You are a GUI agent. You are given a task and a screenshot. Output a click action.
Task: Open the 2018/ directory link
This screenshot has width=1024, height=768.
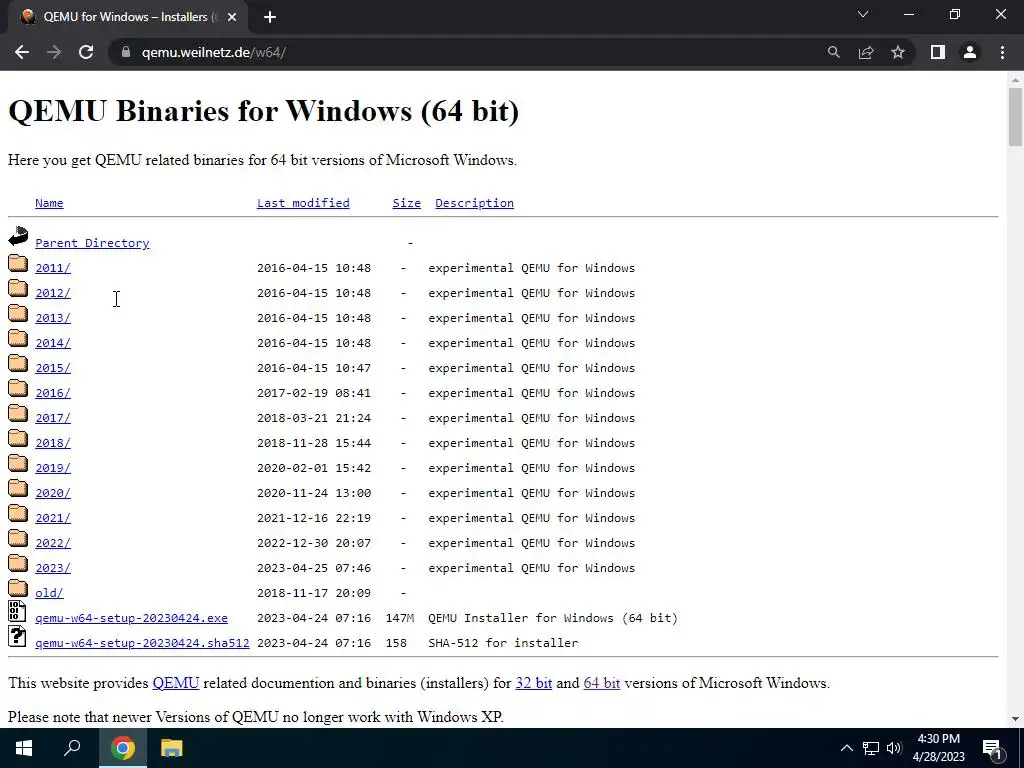pyautogui.click(x=53, y=443)
